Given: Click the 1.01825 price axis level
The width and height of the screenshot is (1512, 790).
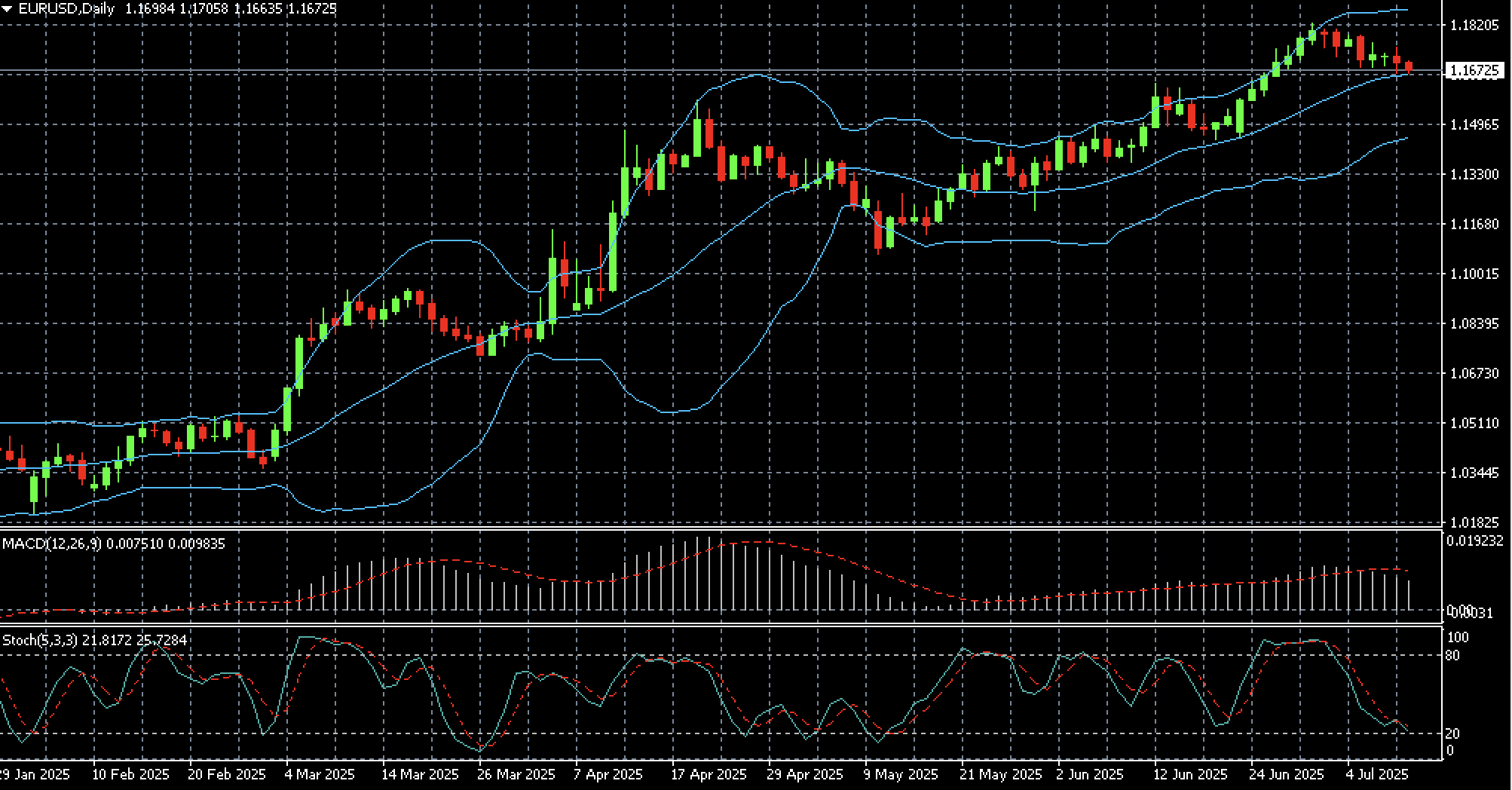Looking at the screenshot, I should (1474, 522).
